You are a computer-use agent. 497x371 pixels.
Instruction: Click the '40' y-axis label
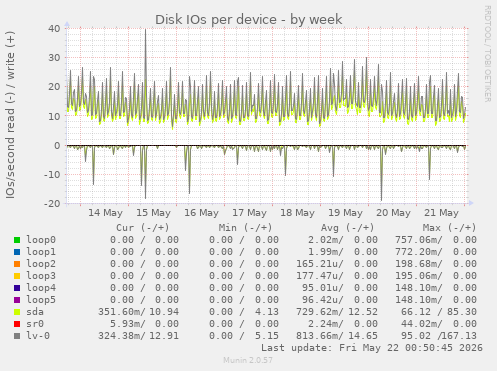(x=54, y=28)
